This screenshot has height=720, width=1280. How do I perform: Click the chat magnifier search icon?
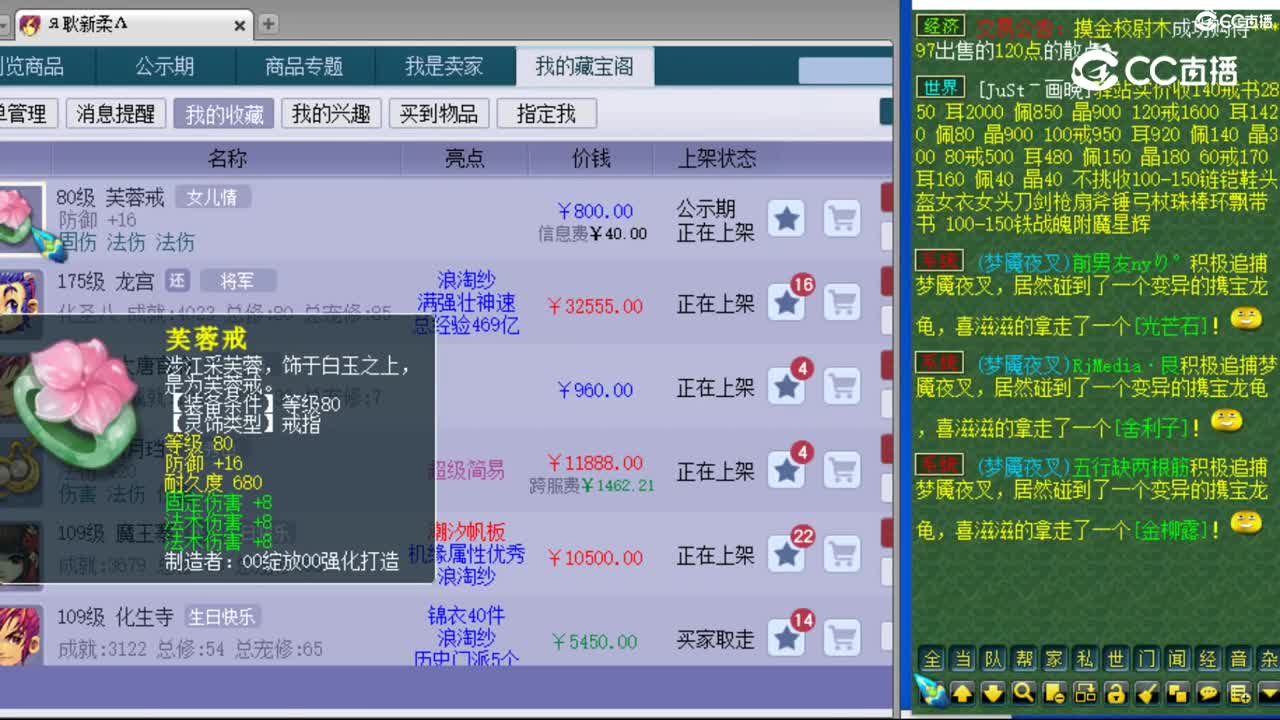1024,692
